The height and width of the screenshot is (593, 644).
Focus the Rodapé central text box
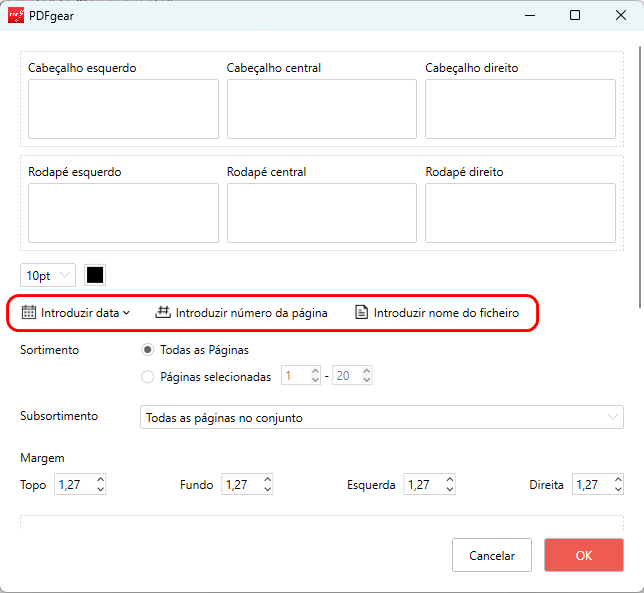[x=321, y=212]
